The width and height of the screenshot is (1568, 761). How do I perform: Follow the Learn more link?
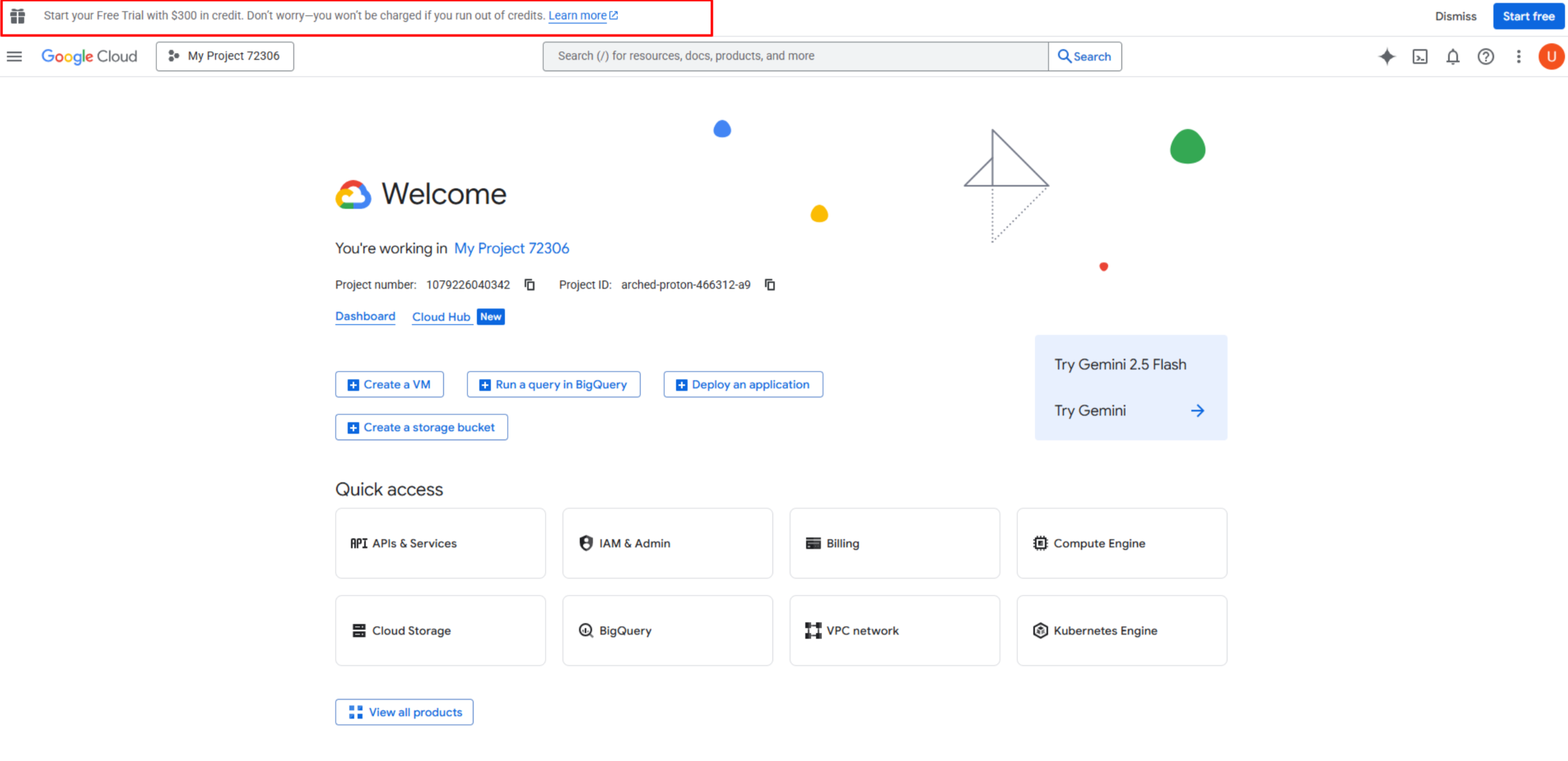577,16
